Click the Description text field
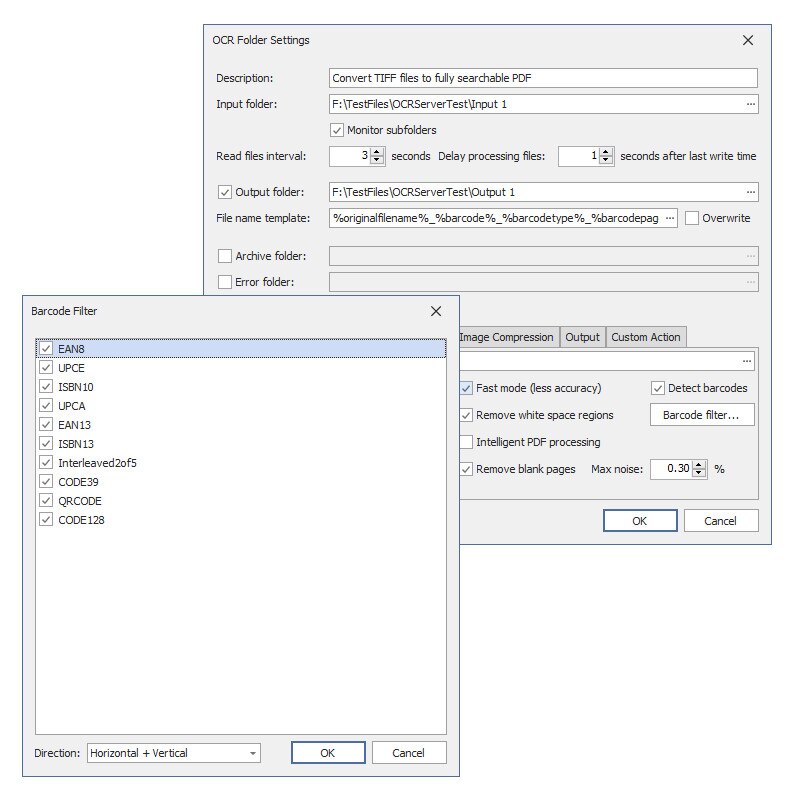The height and width of the screenshot is (800, 800). click(543, 78)
